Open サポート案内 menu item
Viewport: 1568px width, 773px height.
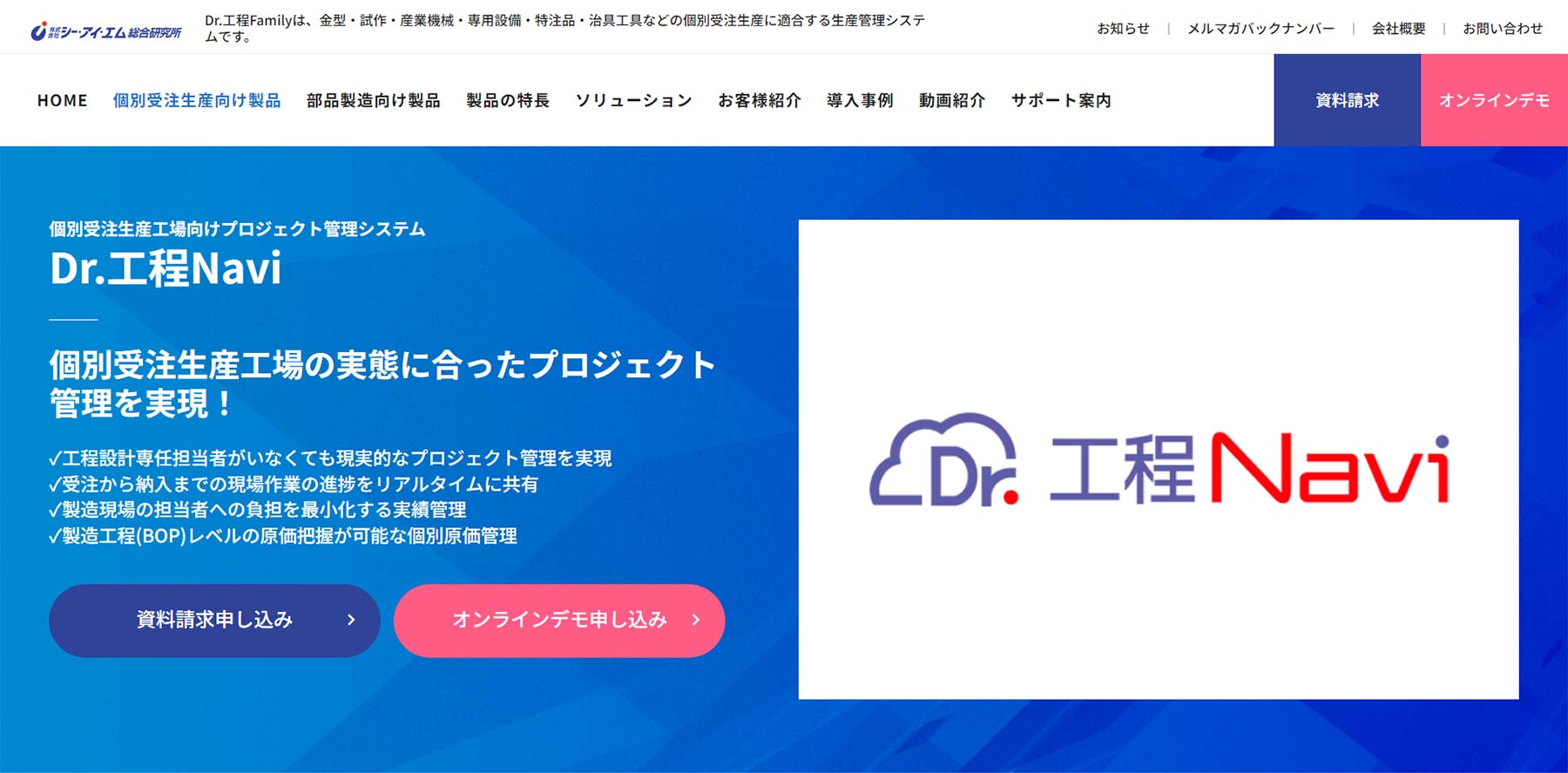point(1061,100)
